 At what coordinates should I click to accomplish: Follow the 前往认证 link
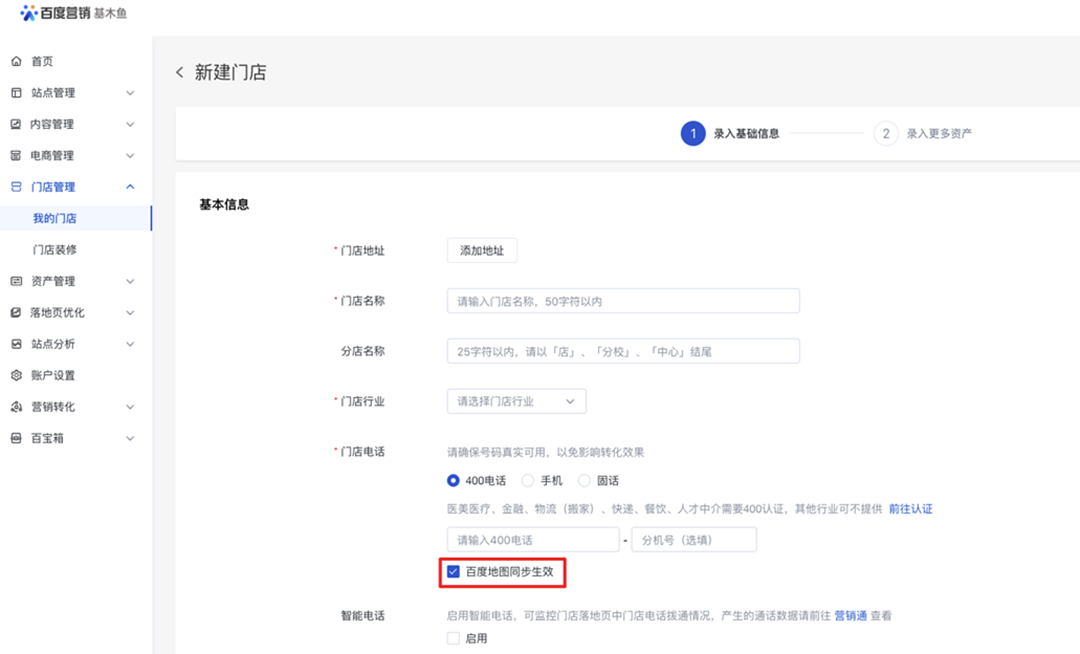(x=910, y=509)
